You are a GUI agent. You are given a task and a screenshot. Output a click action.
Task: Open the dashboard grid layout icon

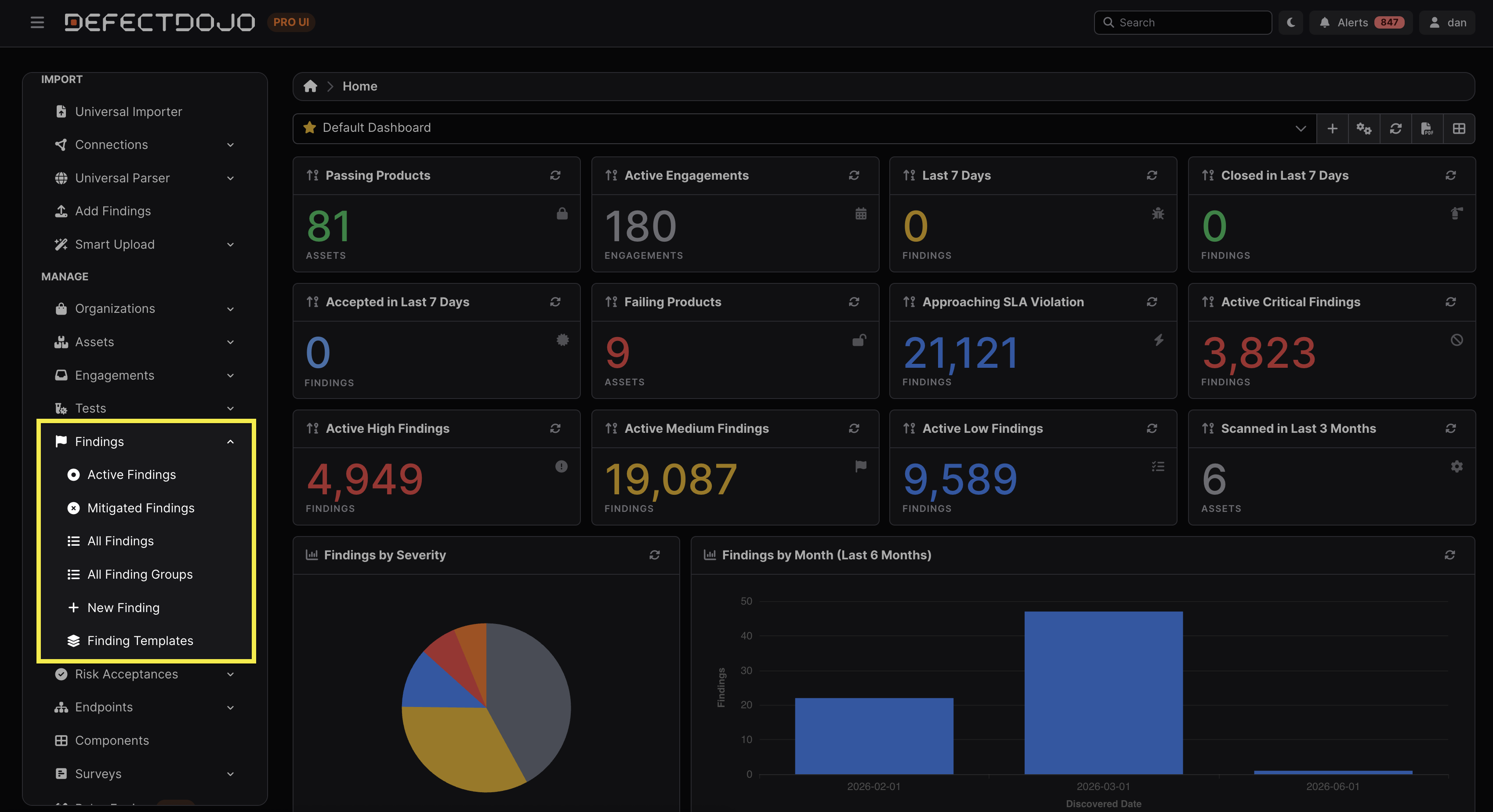click(1459, 128)
